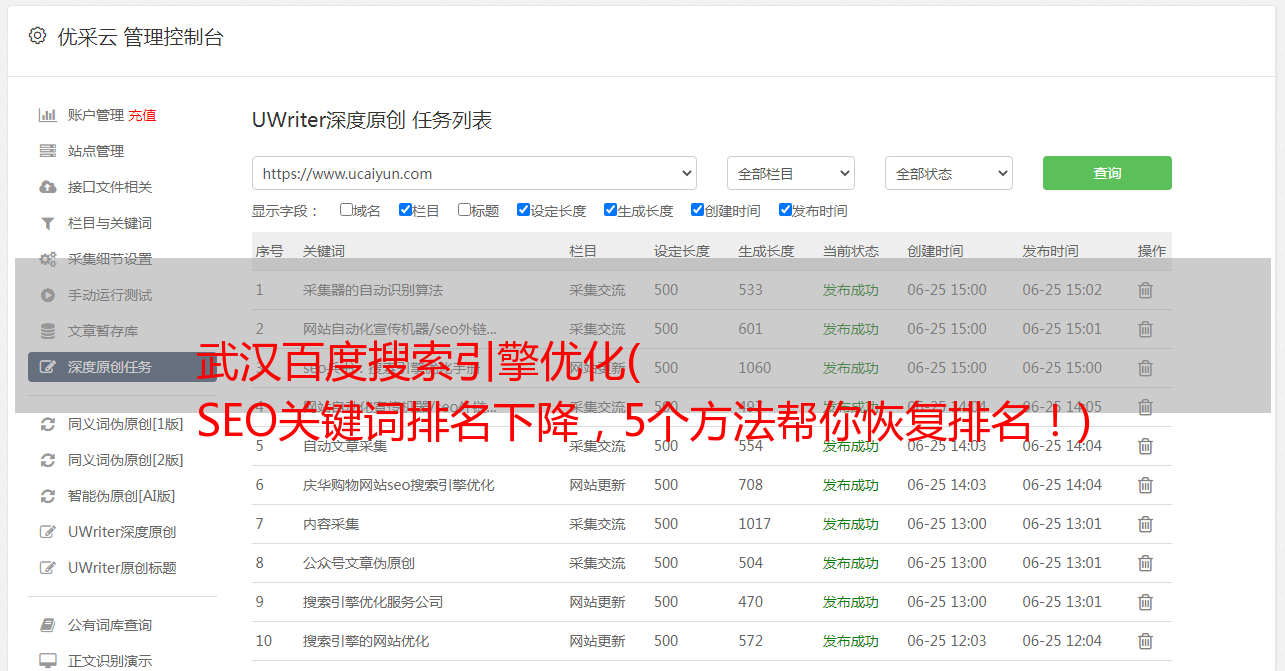Click the red 充值 link
Viewport: 1285px width, 671px height.
(142, 115)
